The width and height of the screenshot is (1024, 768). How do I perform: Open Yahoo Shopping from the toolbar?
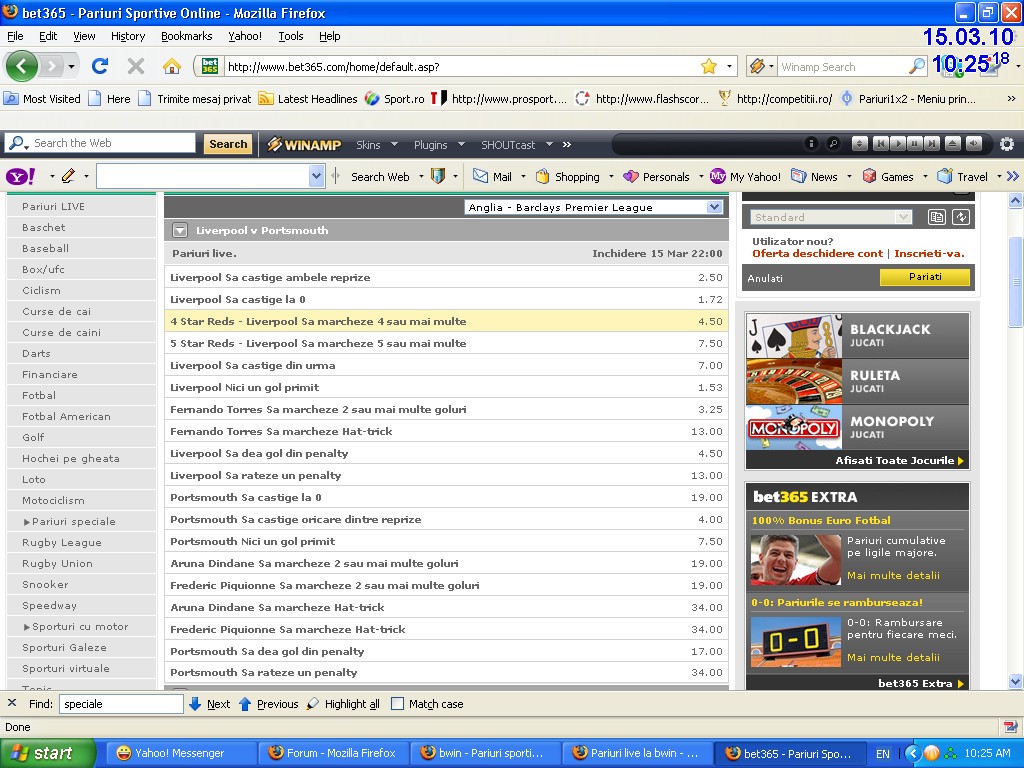click(567, 176)
